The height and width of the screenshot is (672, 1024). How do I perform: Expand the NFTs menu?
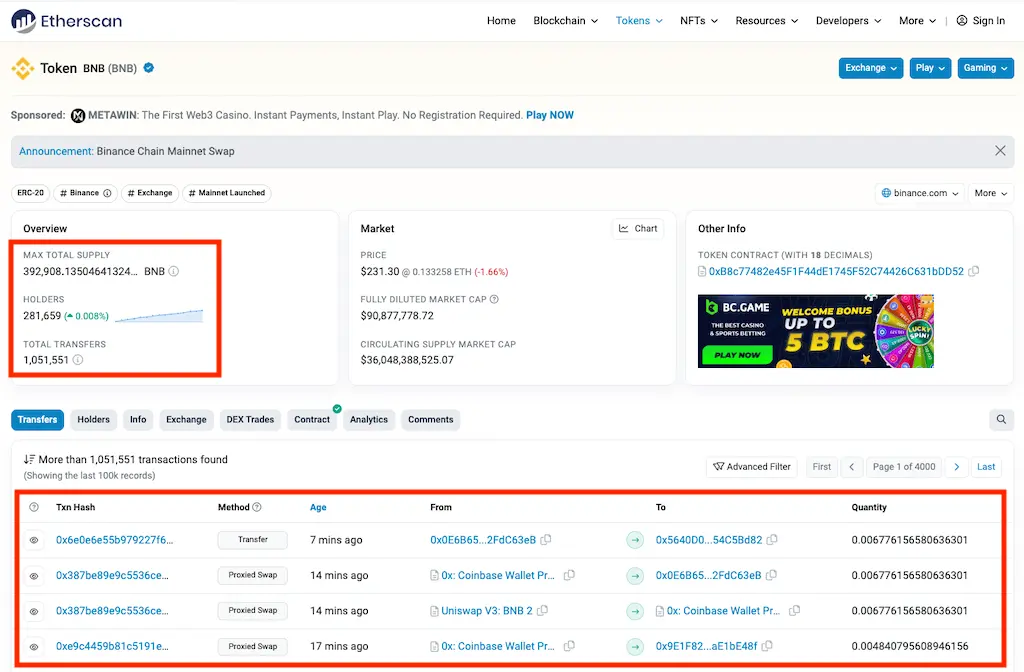(699, 21)
